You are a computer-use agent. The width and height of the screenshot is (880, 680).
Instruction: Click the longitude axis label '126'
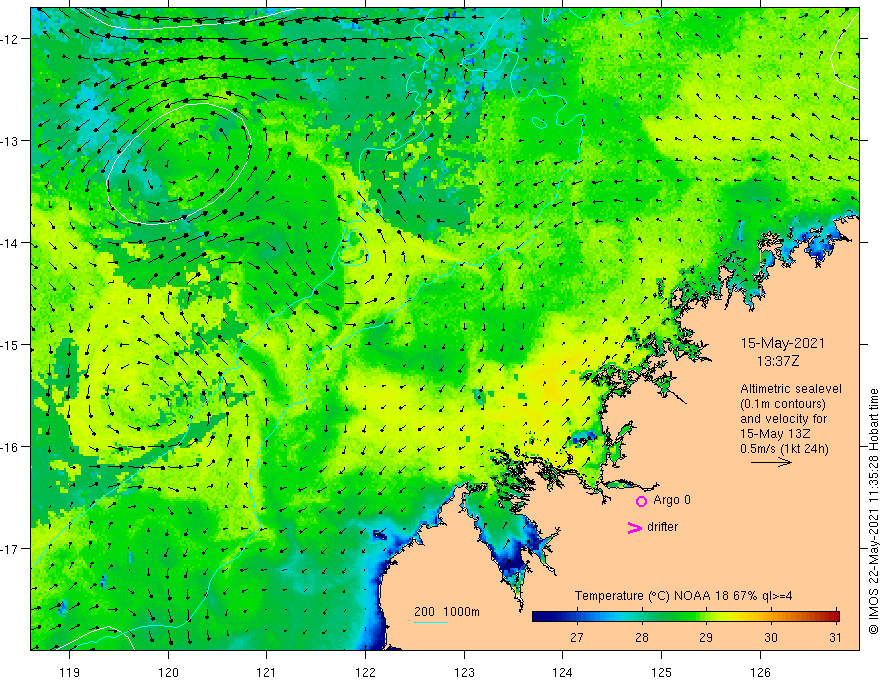tap(760, 672)
